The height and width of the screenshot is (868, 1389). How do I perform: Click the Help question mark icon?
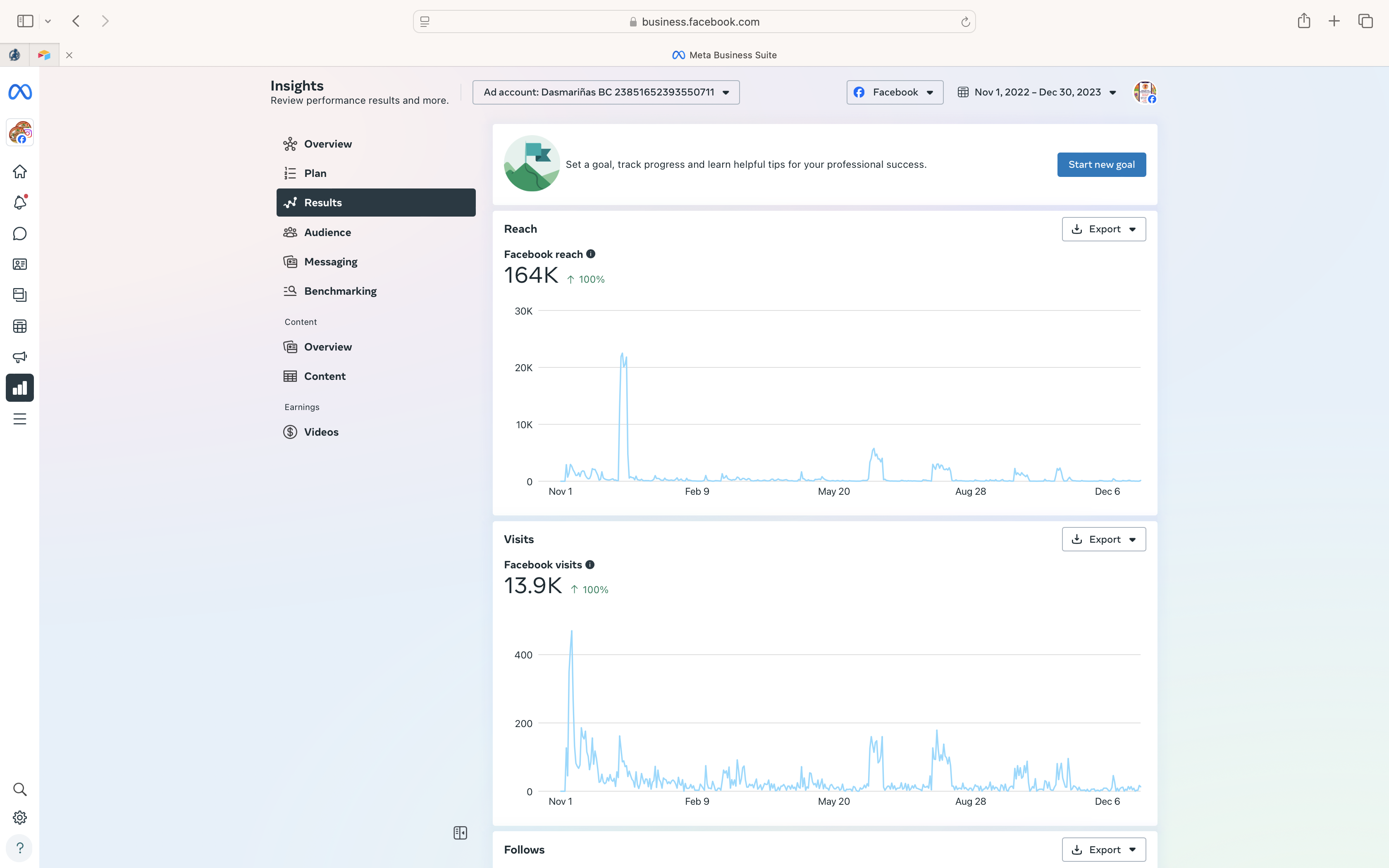coord(19,848)
